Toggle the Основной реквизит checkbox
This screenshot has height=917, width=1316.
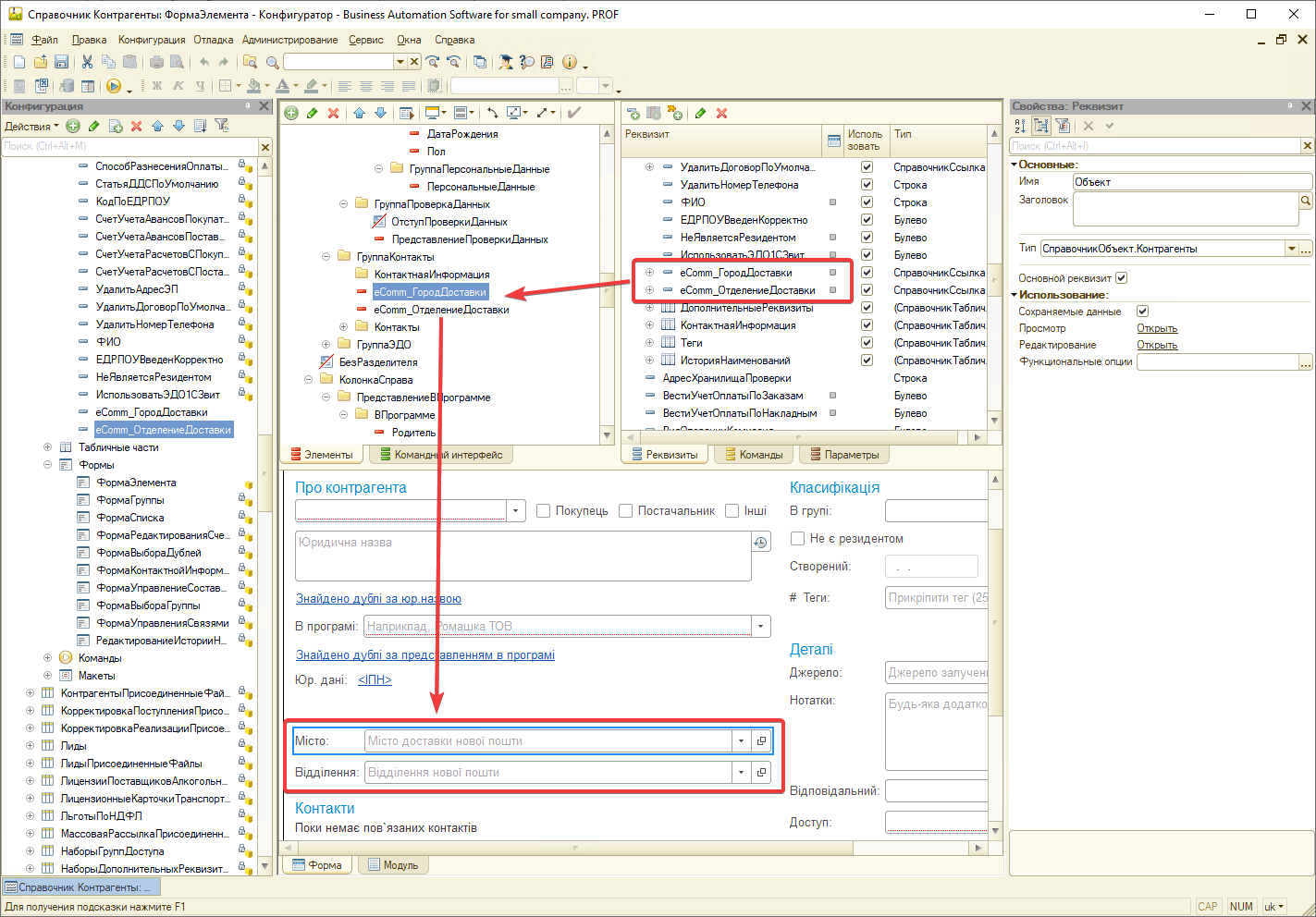click(x=1121, y=278)
